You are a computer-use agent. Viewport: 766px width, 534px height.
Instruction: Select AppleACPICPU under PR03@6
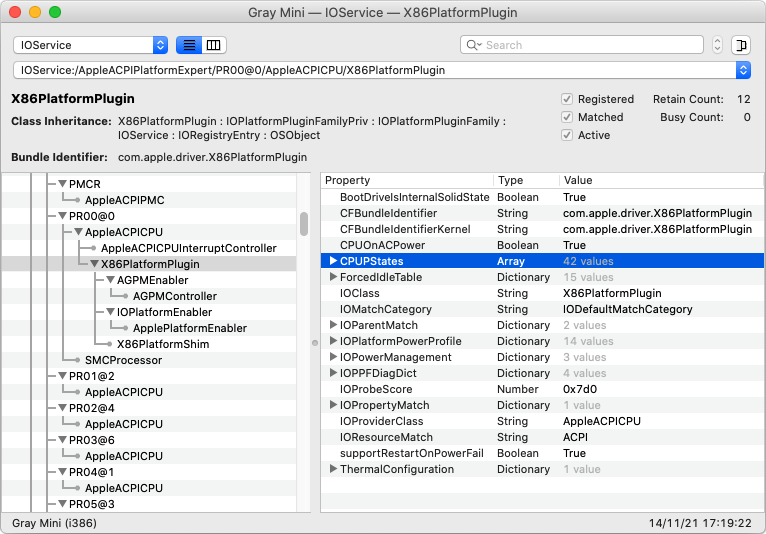click(x=124, y=456)
